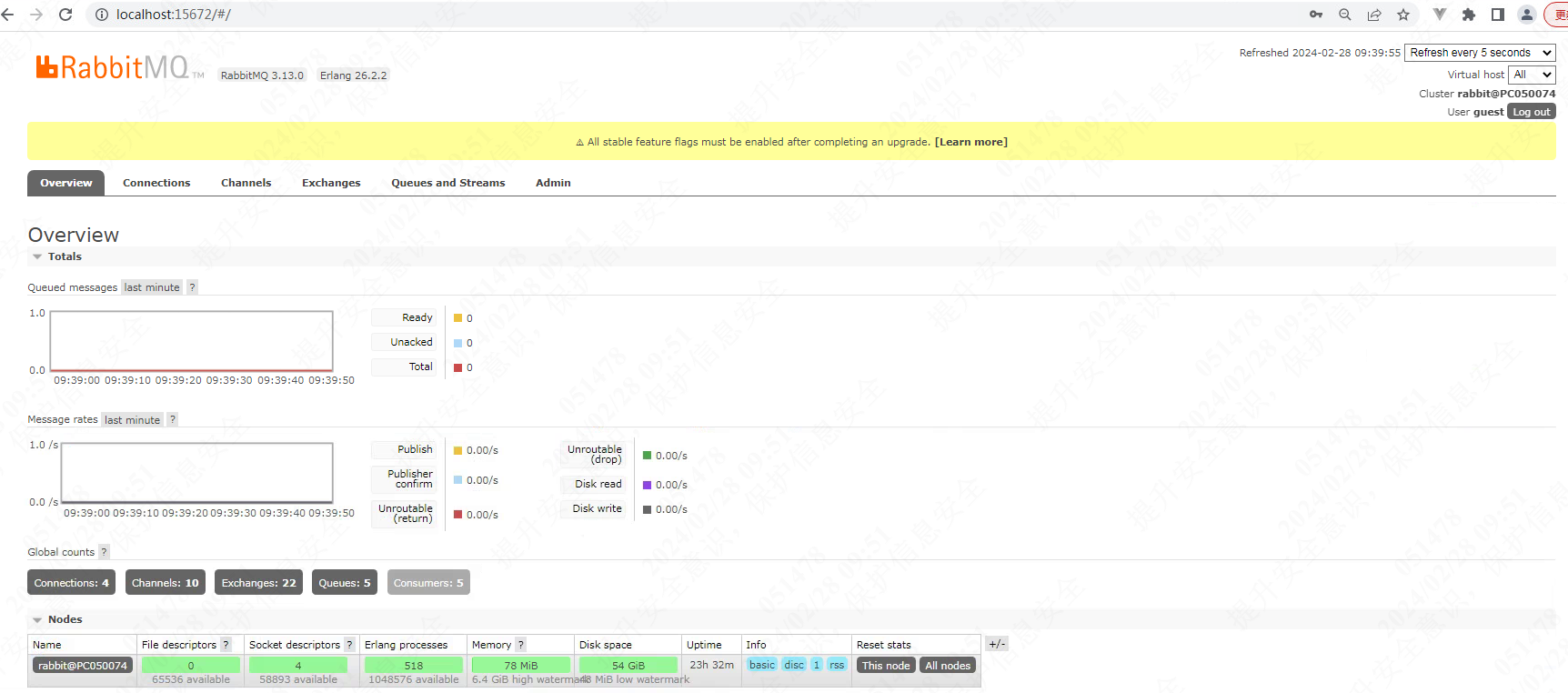Click the Queues: 5 count button

pos(345,582)
